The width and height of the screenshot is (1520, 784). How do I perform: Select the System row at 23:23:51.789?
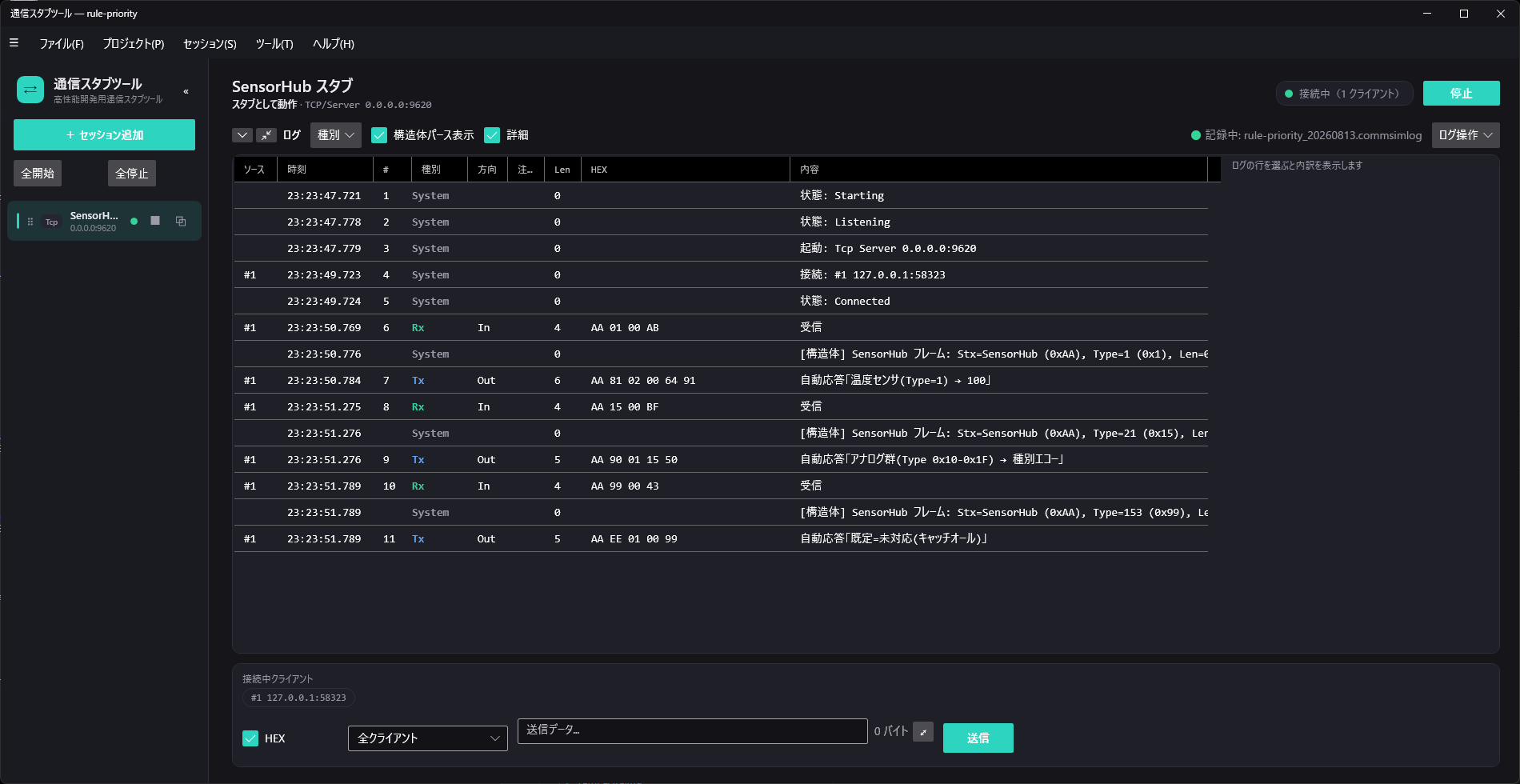pyautogui.click(x=721, y=512)
